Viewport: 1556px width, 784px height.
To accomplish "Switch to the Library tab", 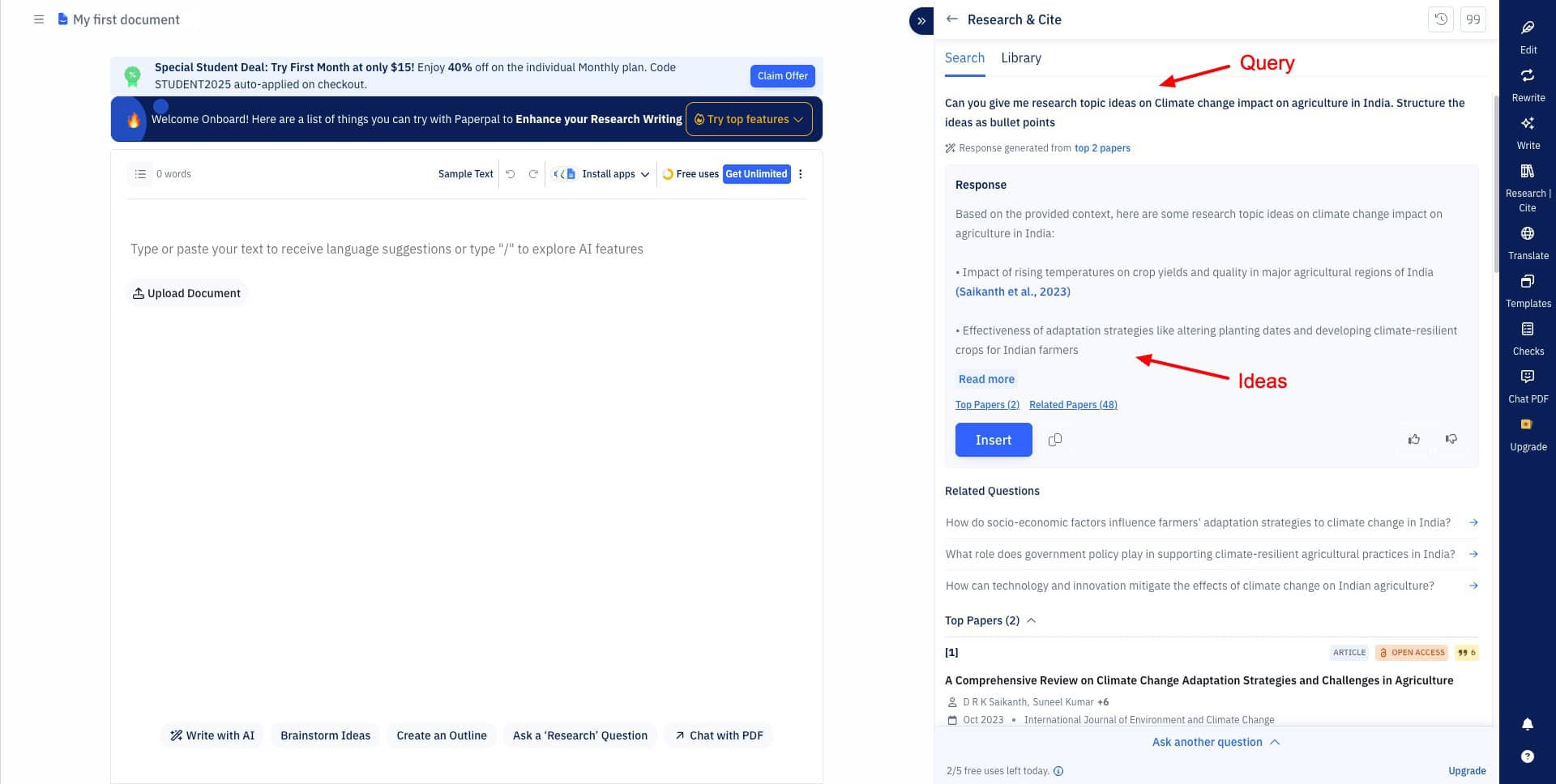I will pos(1020,58).
